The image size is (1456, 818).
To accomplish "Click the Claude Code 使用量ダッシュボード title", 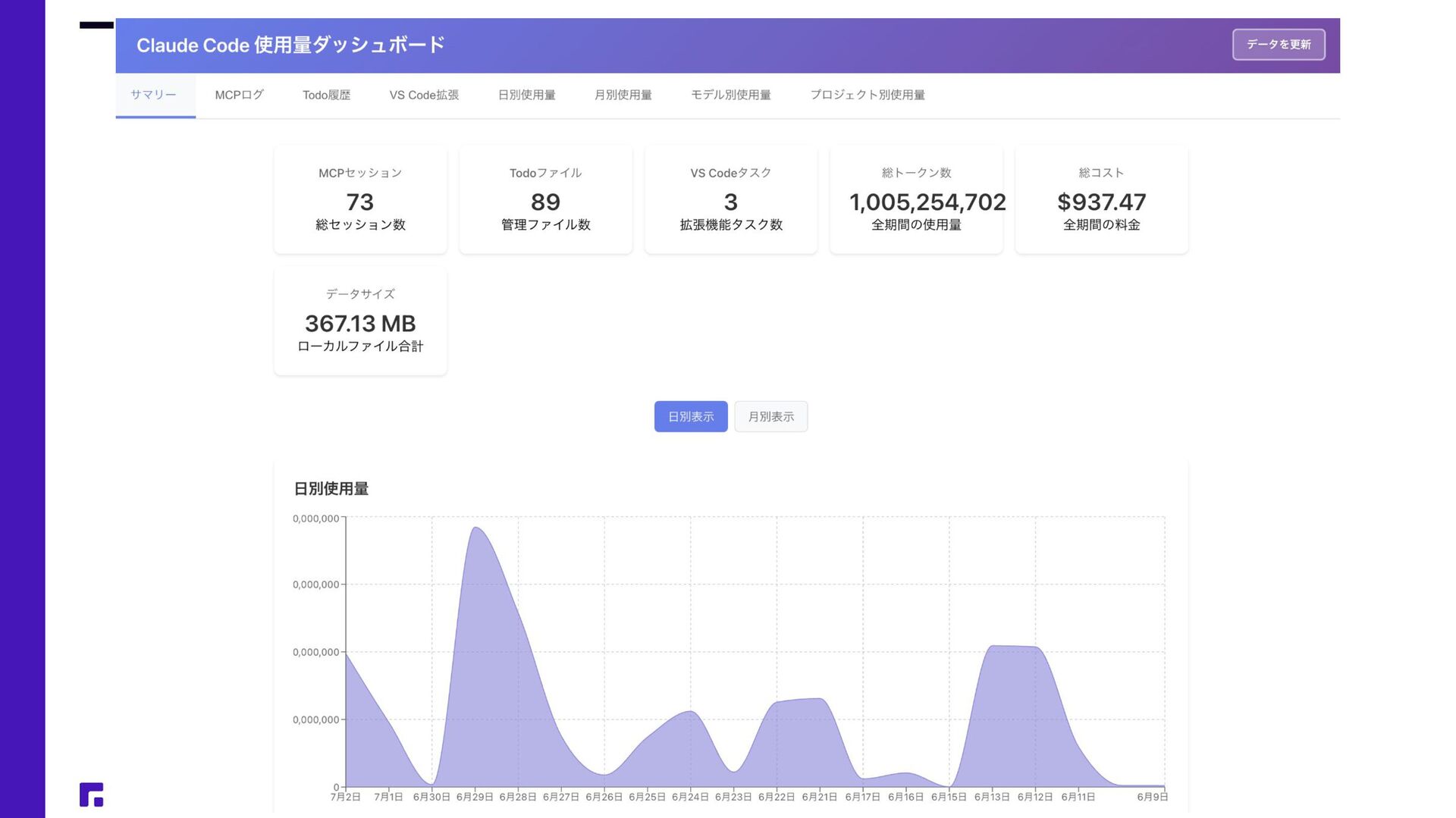I will (290, 45).
